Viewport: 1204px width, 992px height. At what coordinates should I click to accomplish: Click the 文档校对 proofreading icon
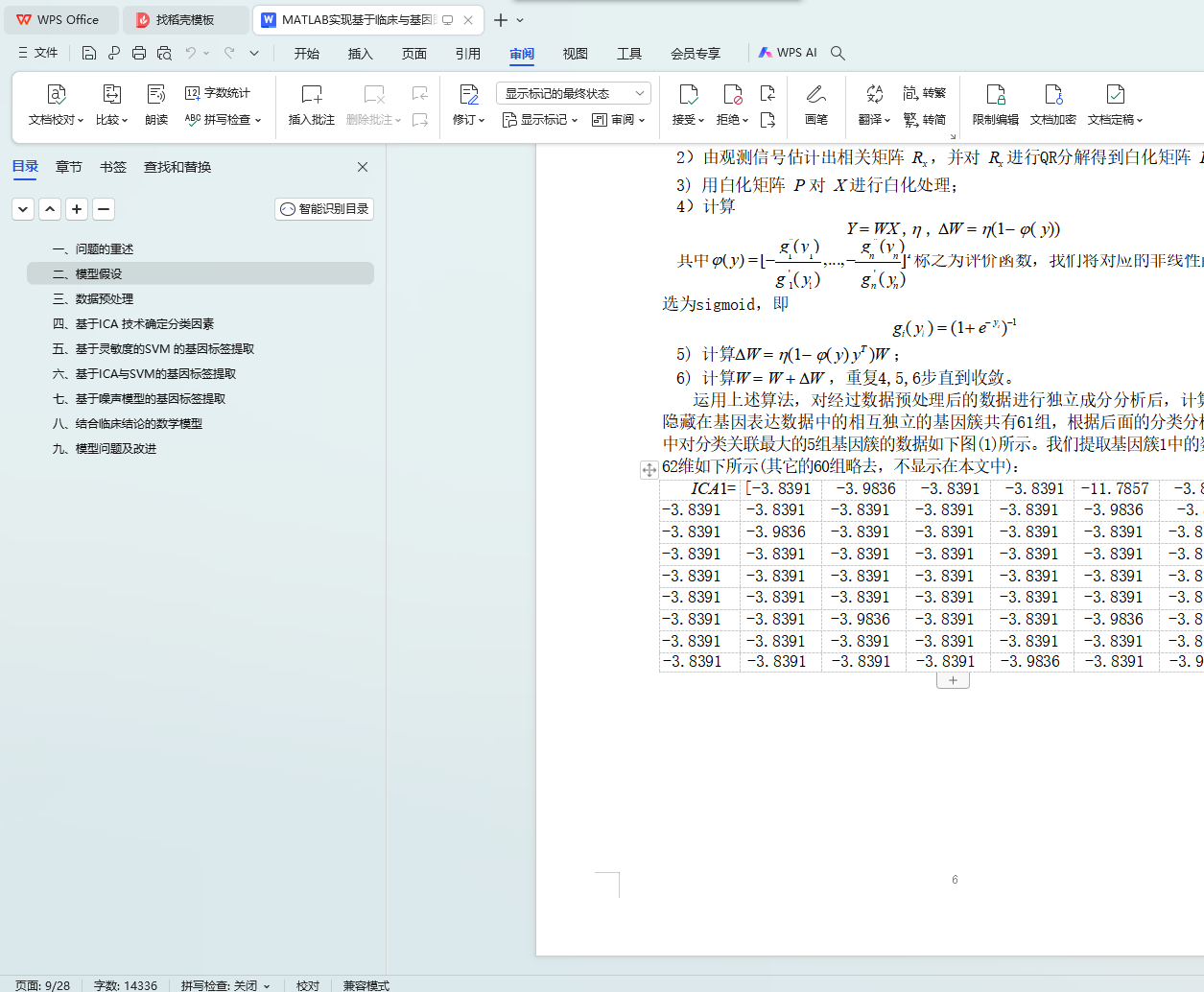pyautogui.click(x=56, y=94)
